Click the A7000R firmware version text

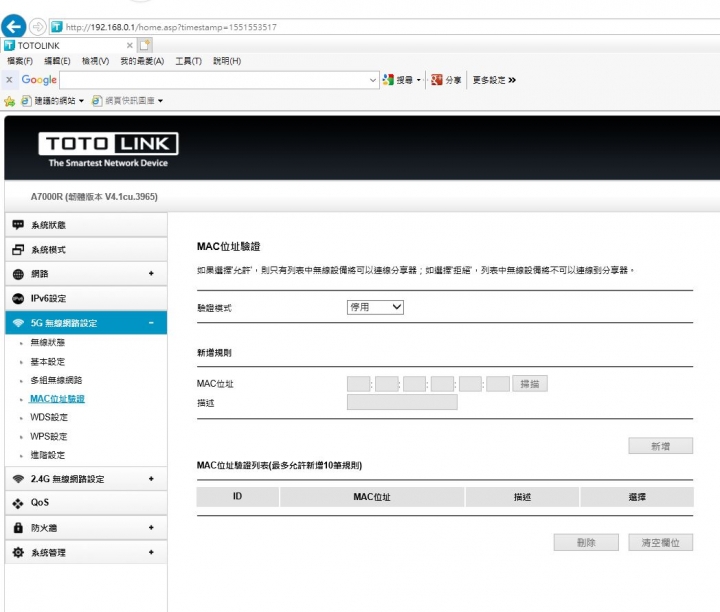(x=94, y=197)
